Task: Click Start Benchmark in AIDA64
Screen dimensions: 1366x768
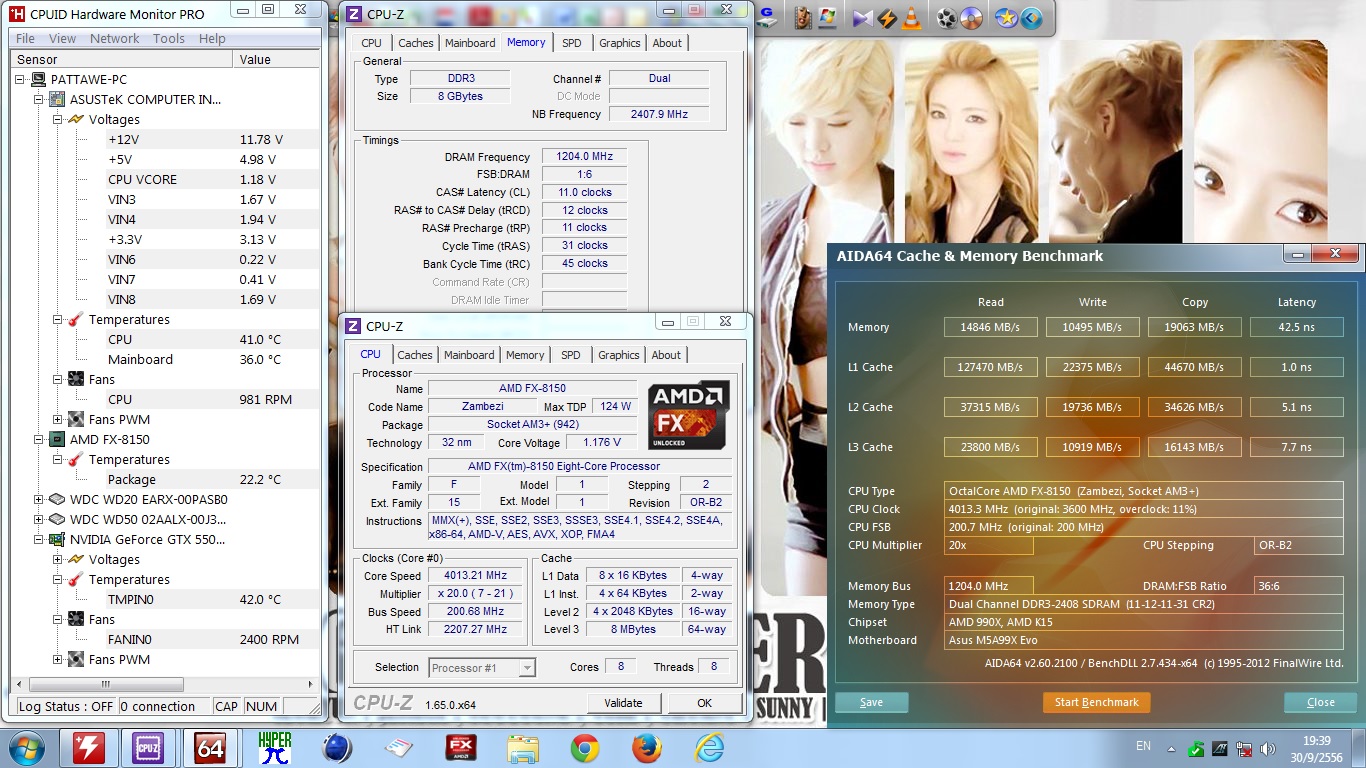Action: [x=1096, y=702]
